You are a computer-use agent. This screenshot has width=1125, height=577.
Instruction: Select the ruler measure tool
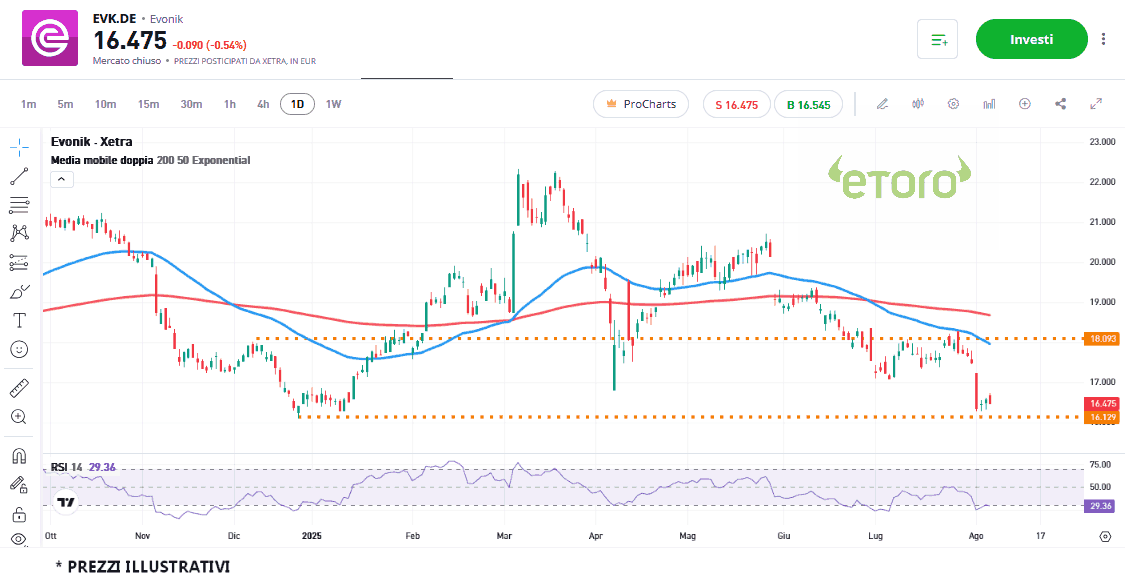click(19, 388)
